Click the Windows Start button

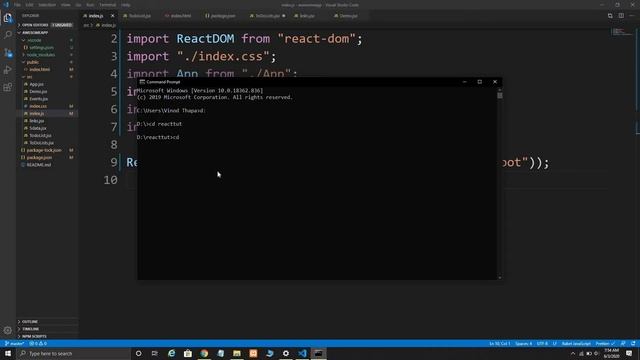click(x=8, y=353)
